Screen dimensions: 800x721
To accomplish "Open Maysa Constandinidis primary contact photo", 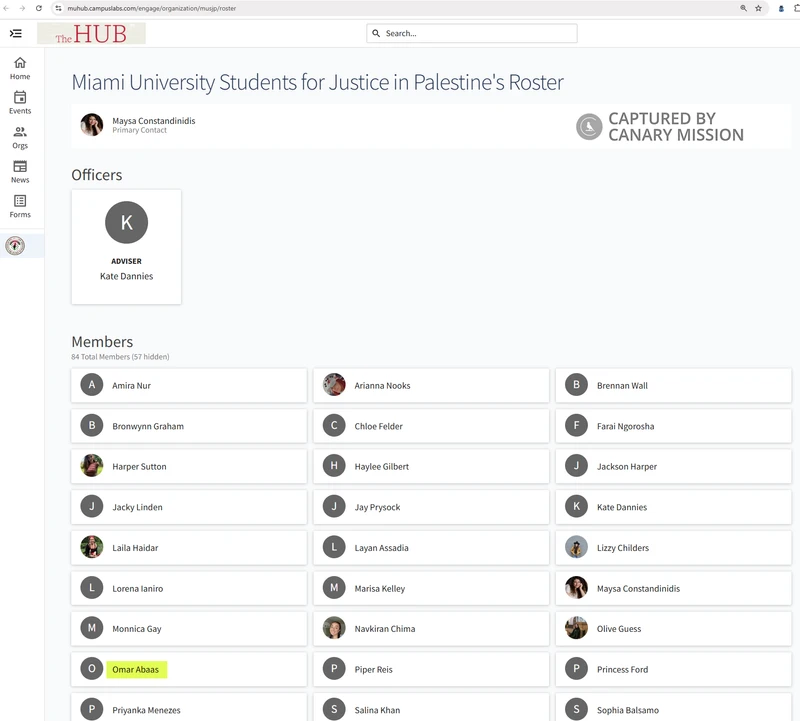I will tap(92, 125).
